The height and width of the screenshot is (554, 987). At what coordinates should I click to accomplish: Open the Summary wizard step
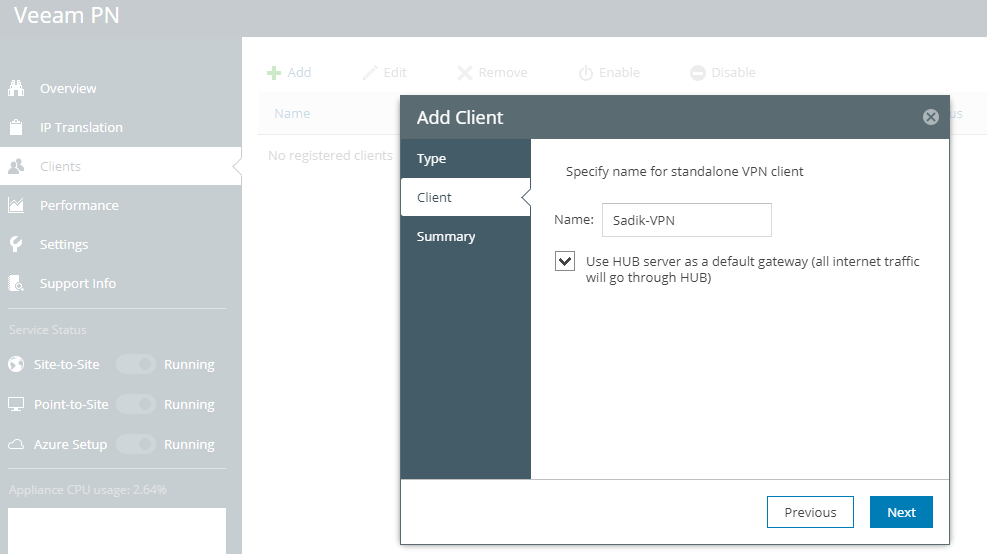coord(466,237)
